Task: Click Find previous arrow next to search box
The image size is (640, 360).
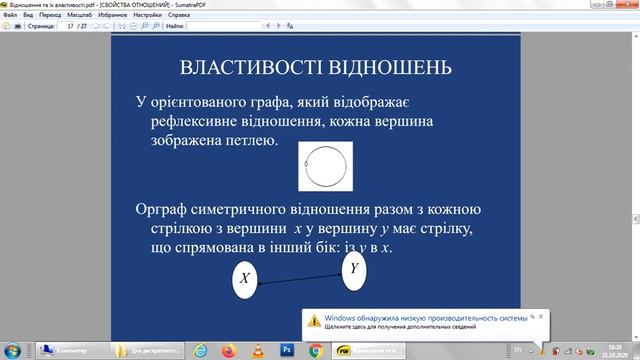Action: click(x=268, y=26)
